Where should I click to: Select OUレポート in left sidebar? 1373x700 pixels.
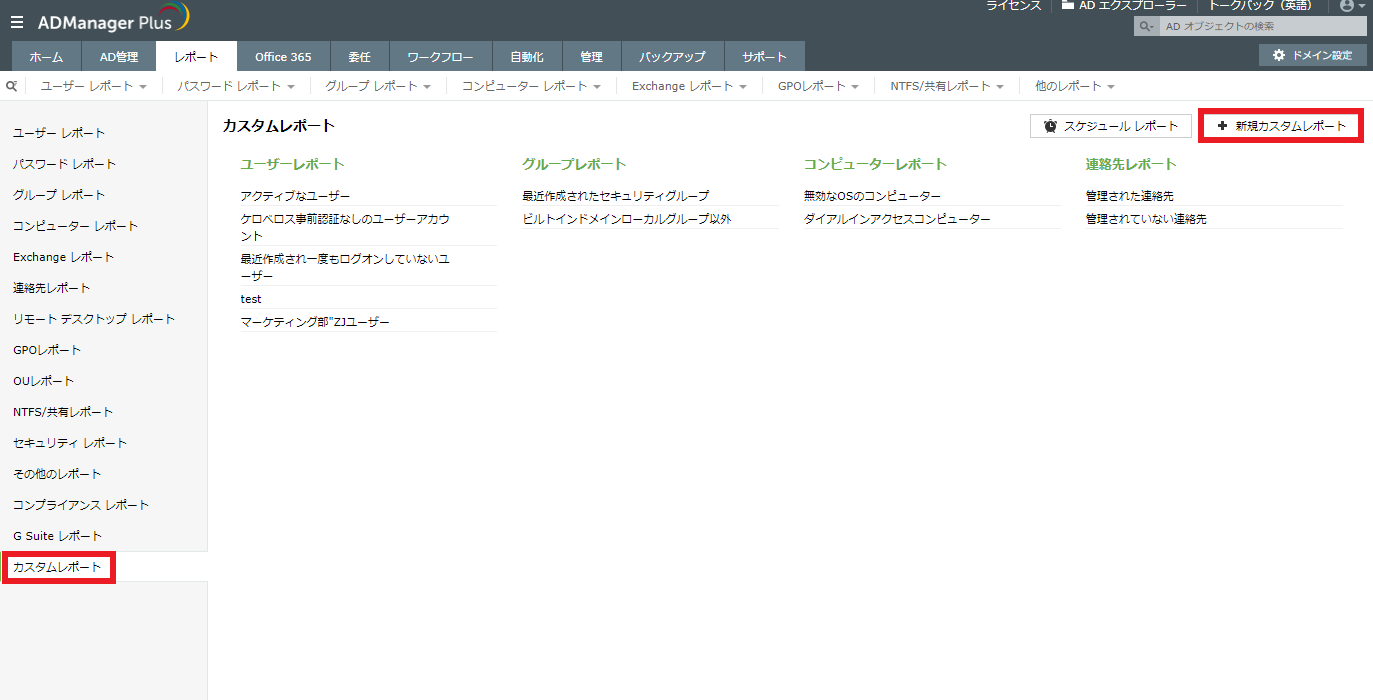pyautogui.click(x=44, y=381)
